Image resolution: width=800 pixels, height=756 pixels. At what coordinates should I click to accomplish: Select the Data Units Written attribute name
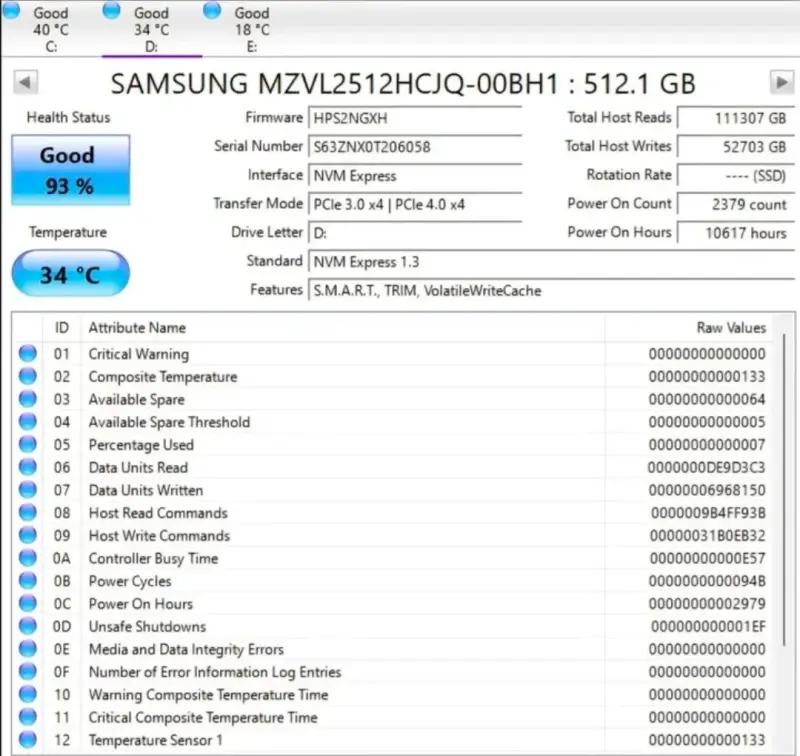[x=146, y=490]
